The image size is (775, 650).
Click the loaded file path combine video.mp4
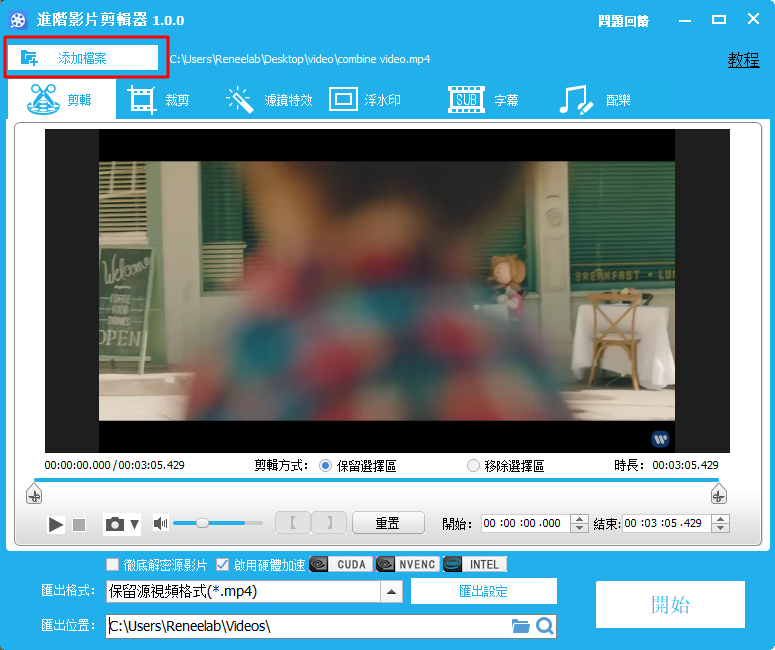click(300, 59)
